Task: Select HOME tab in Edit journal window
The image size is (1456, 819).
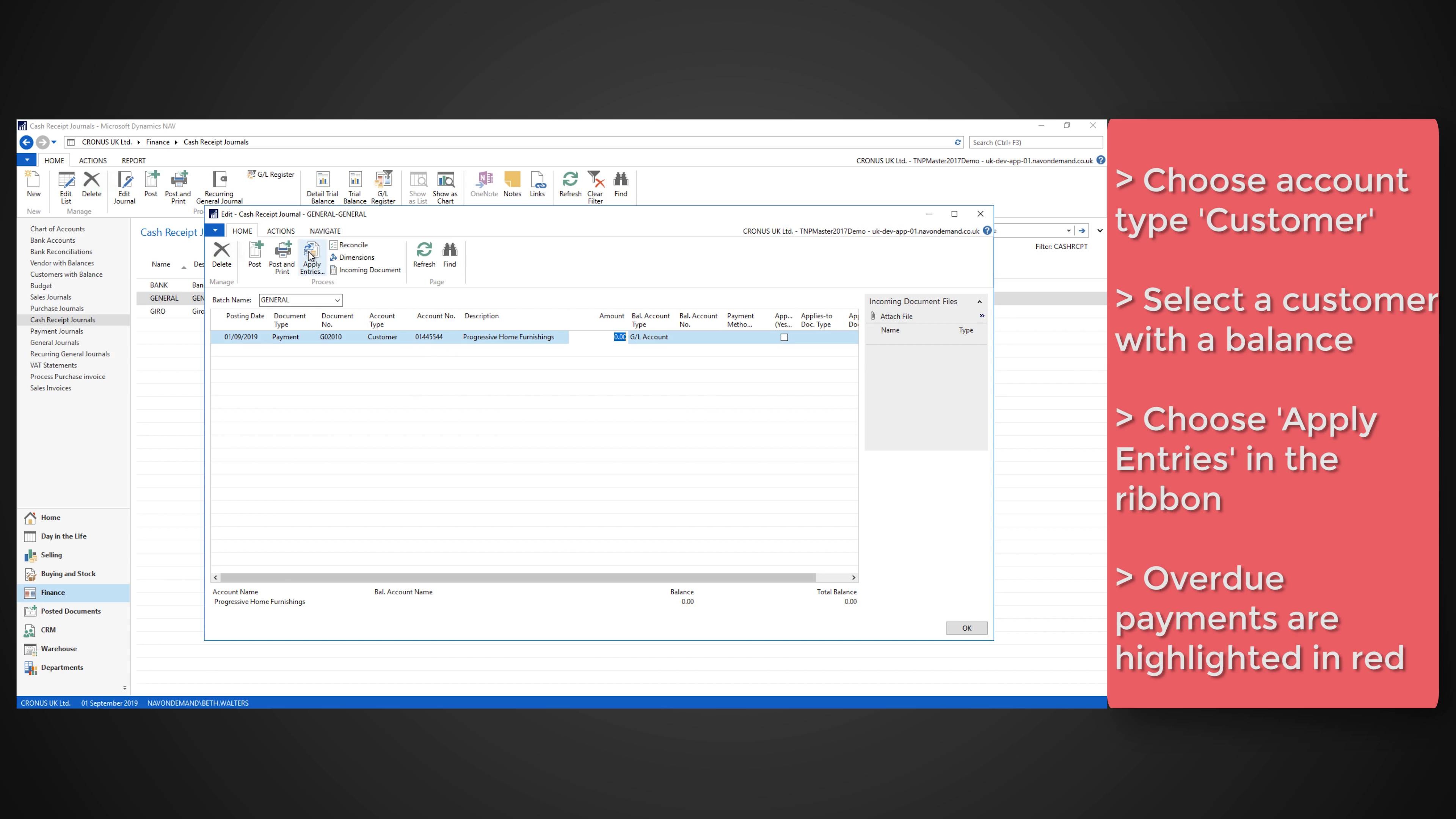Action: pos(242,231)
